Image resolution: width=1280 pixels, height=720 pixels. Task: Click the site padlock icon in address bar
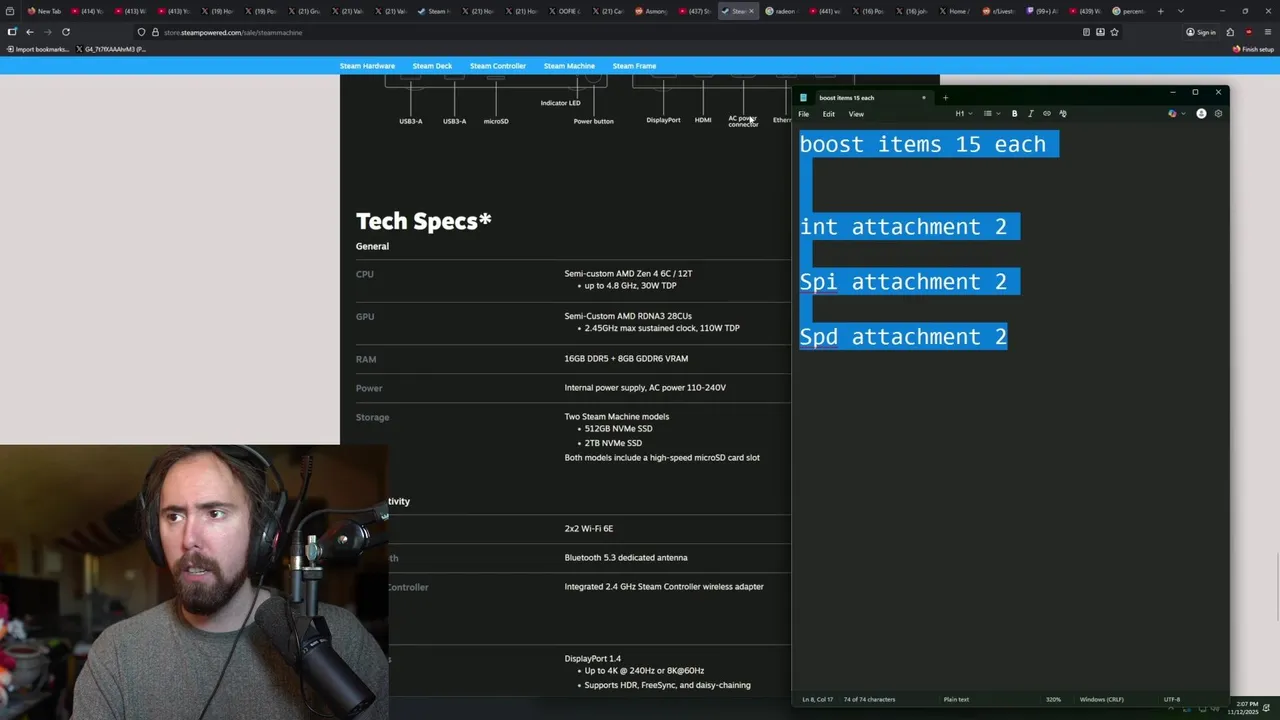(155, 32)
